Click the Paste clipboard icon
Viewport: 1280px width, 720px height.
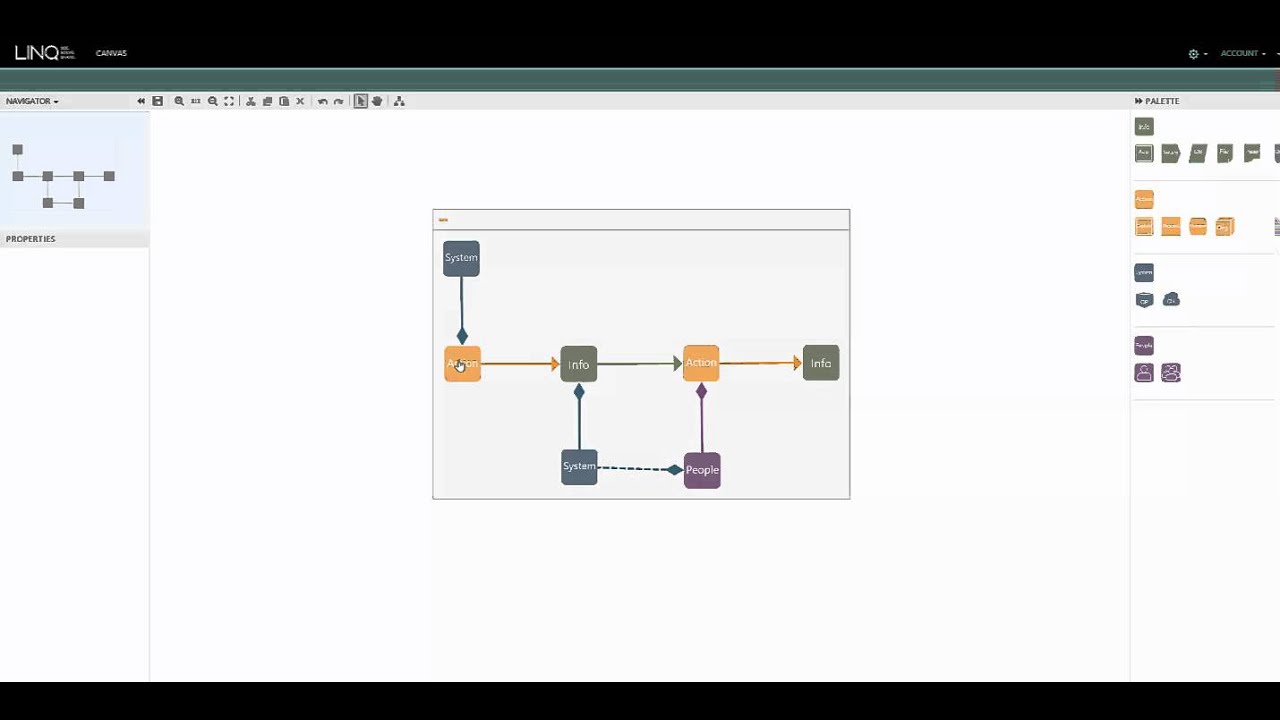click(284, 101)
